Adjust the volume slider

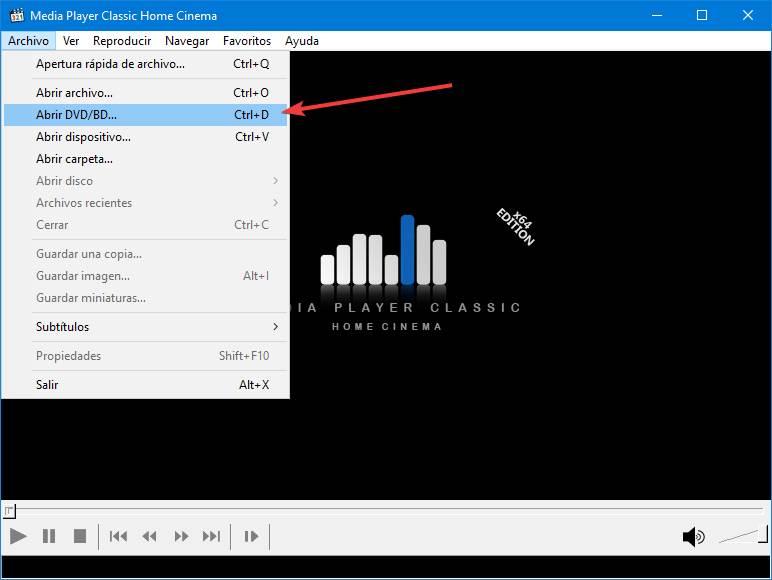[742, 535]
